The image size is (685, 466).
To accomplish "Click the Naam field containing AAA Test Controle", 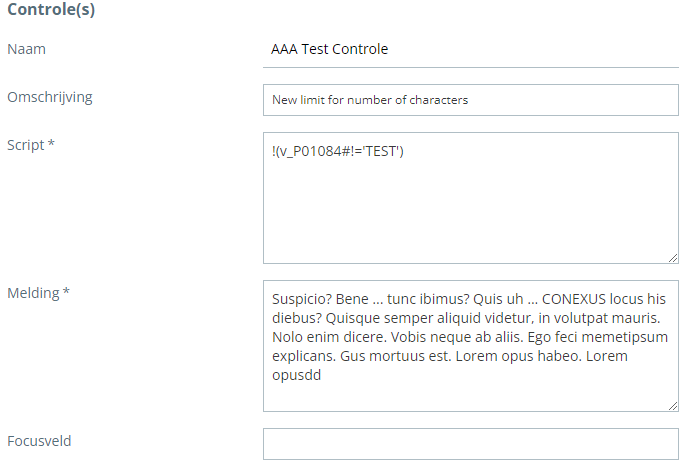I will coord(469,49).
